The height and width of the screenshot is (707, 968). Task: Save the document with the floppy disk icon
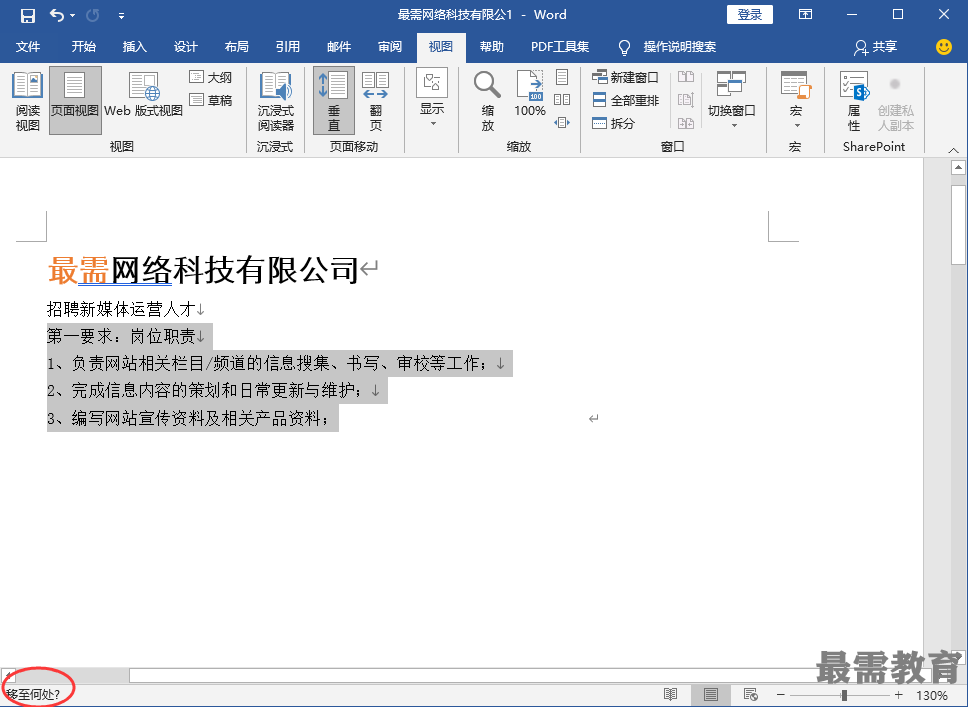[28, 15]
